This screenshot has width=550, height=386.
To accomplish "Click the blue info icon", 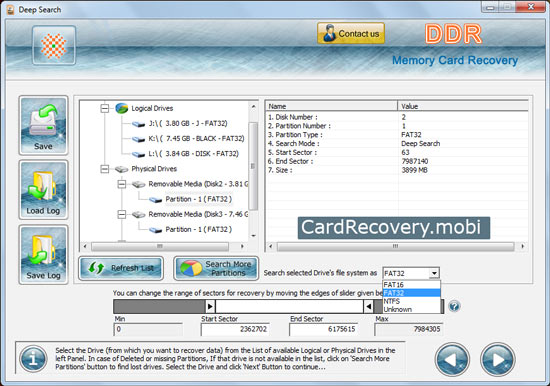I will tap(33, 359).
